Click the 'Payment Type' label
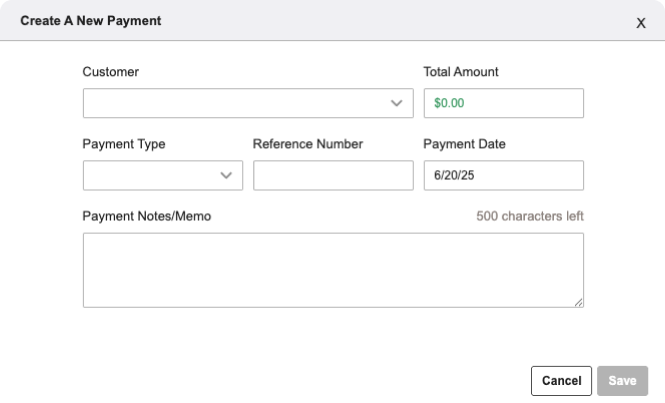This screenshot has height=403, width=665. (124, 144)
